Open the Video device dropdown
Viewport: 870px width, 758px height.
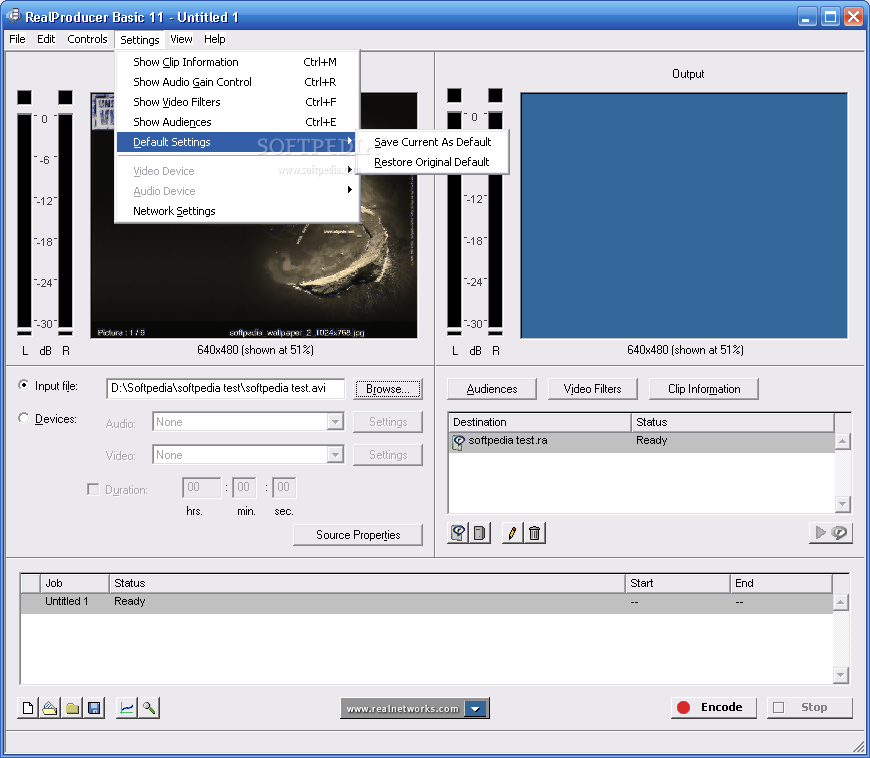335,455
